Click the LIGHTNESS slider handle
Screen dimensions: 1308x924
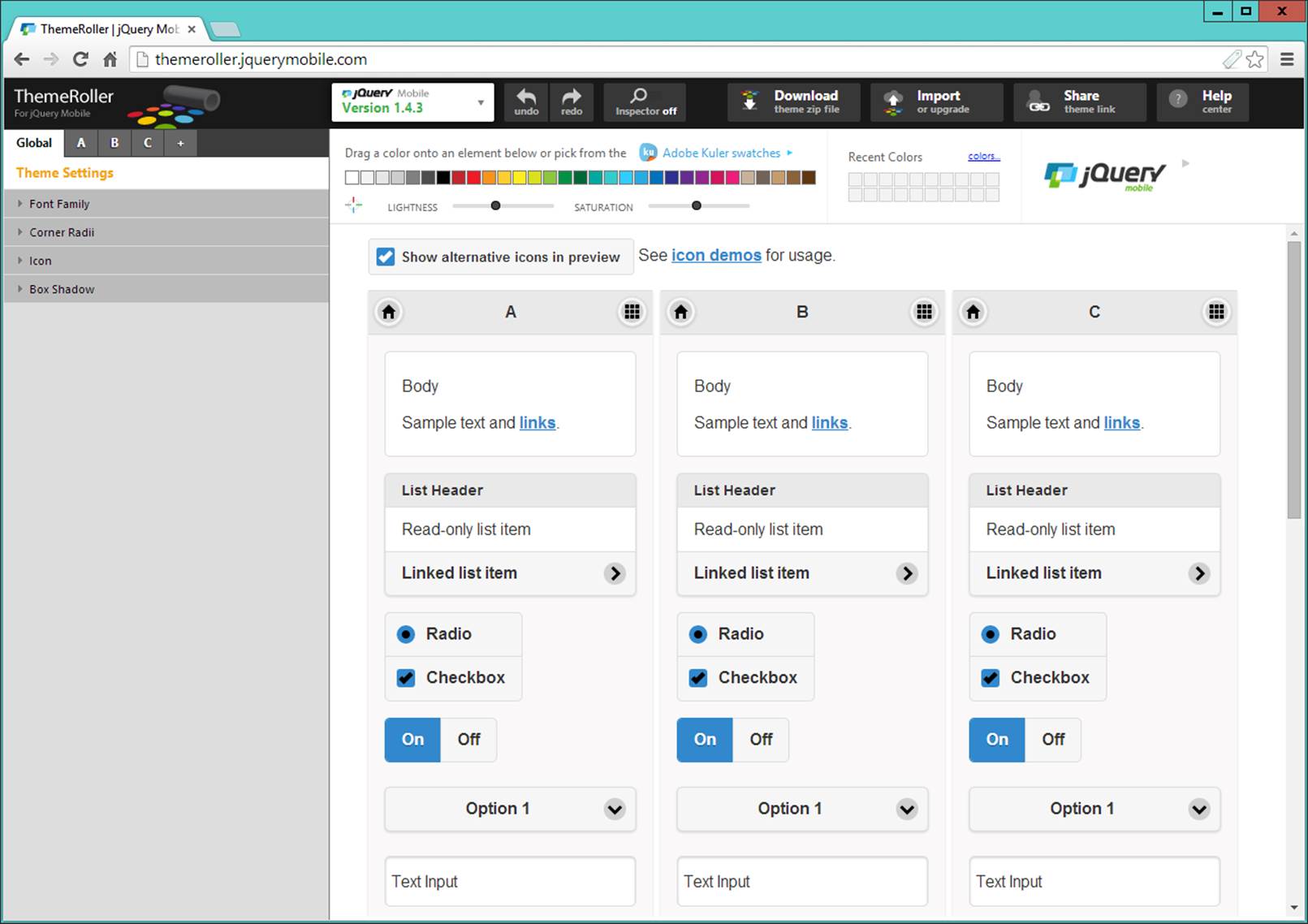pyautogui.click(x=495, y=205)
